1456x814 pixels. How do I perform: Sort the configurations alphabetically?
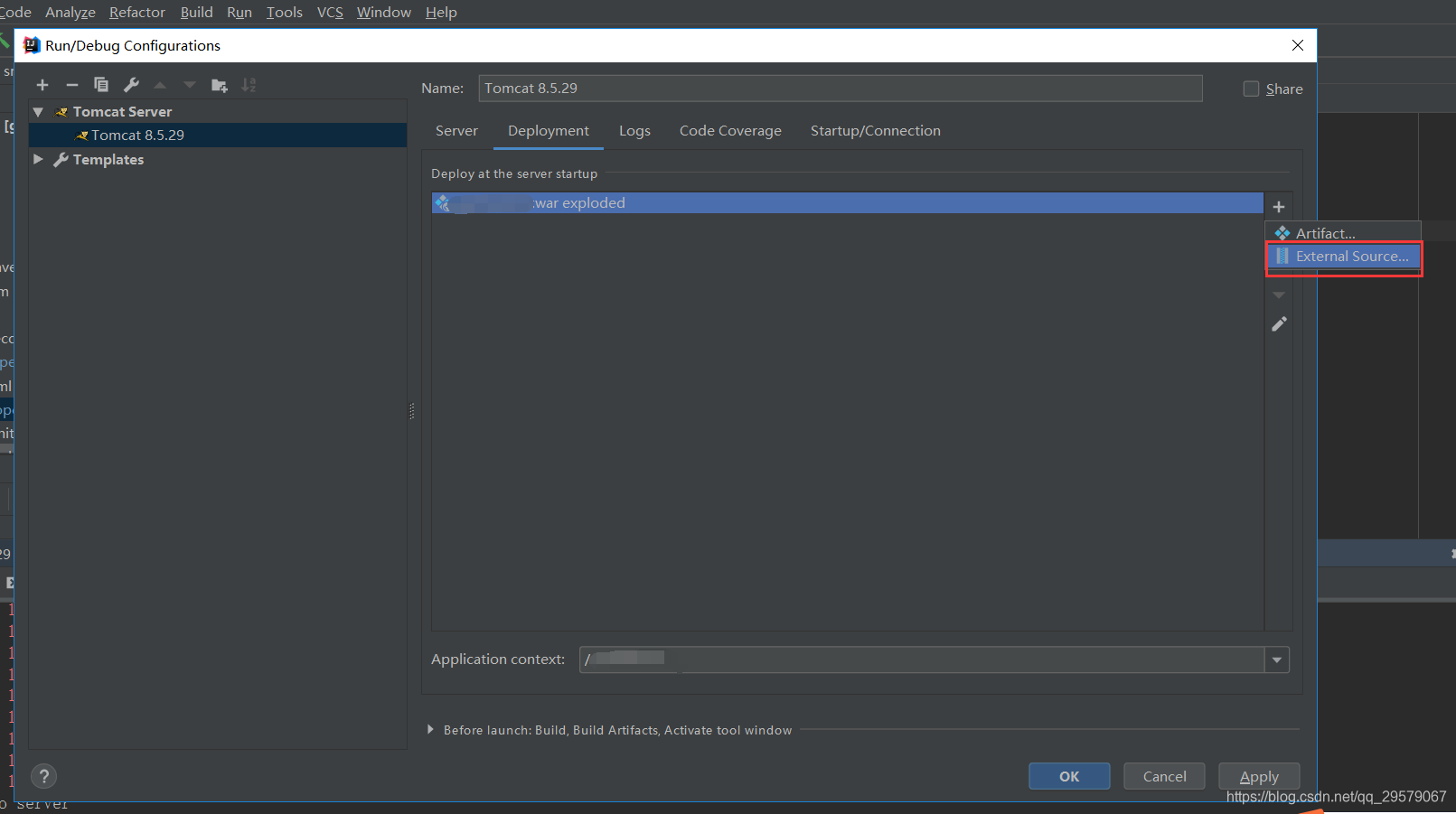(x=249, y=85)
